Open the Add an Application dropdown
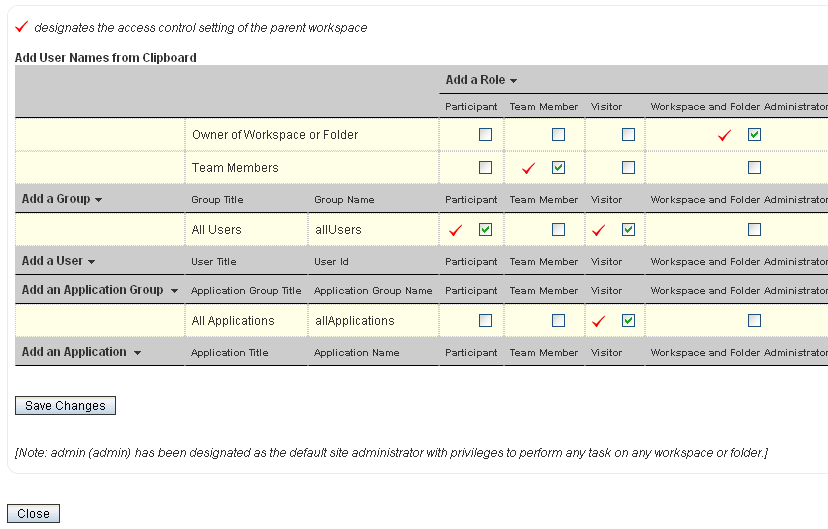 pyautogui.click(x=81, y=352)
